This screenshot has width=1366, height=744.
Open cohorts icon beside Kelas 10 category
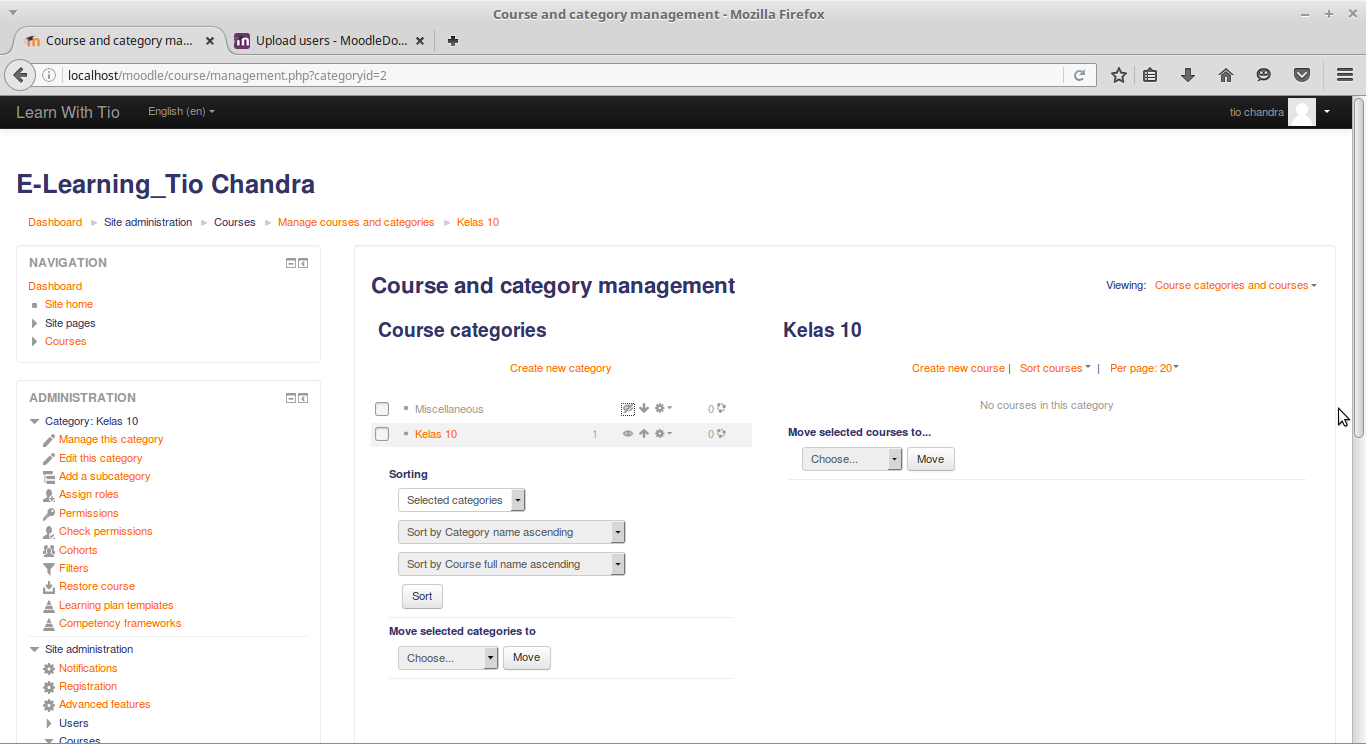(x=721, y=433)
